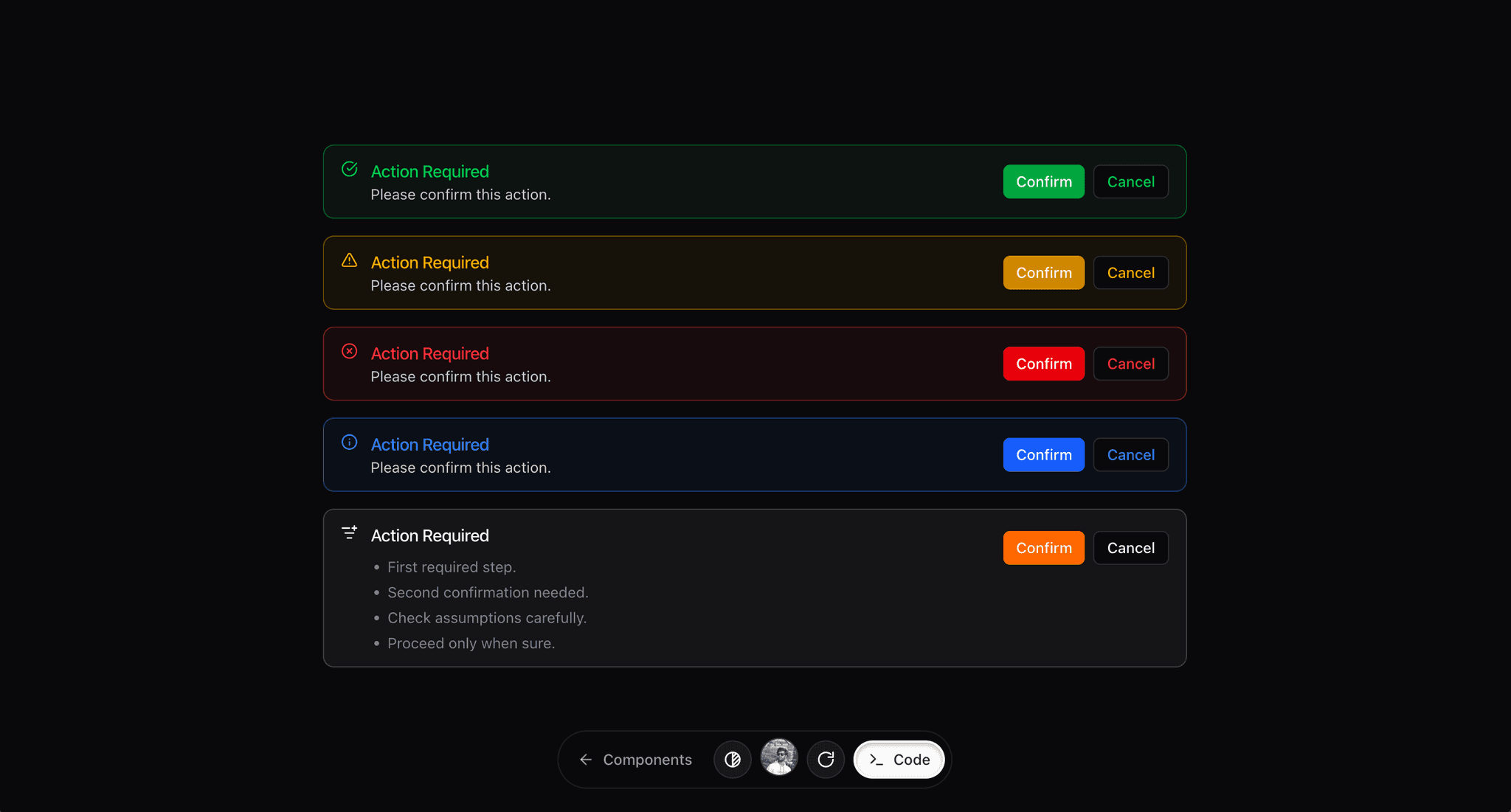The height and width of the screenshot is (812, 1511).
Task: Confirm the yellow warning alert
Action: 1044,273
